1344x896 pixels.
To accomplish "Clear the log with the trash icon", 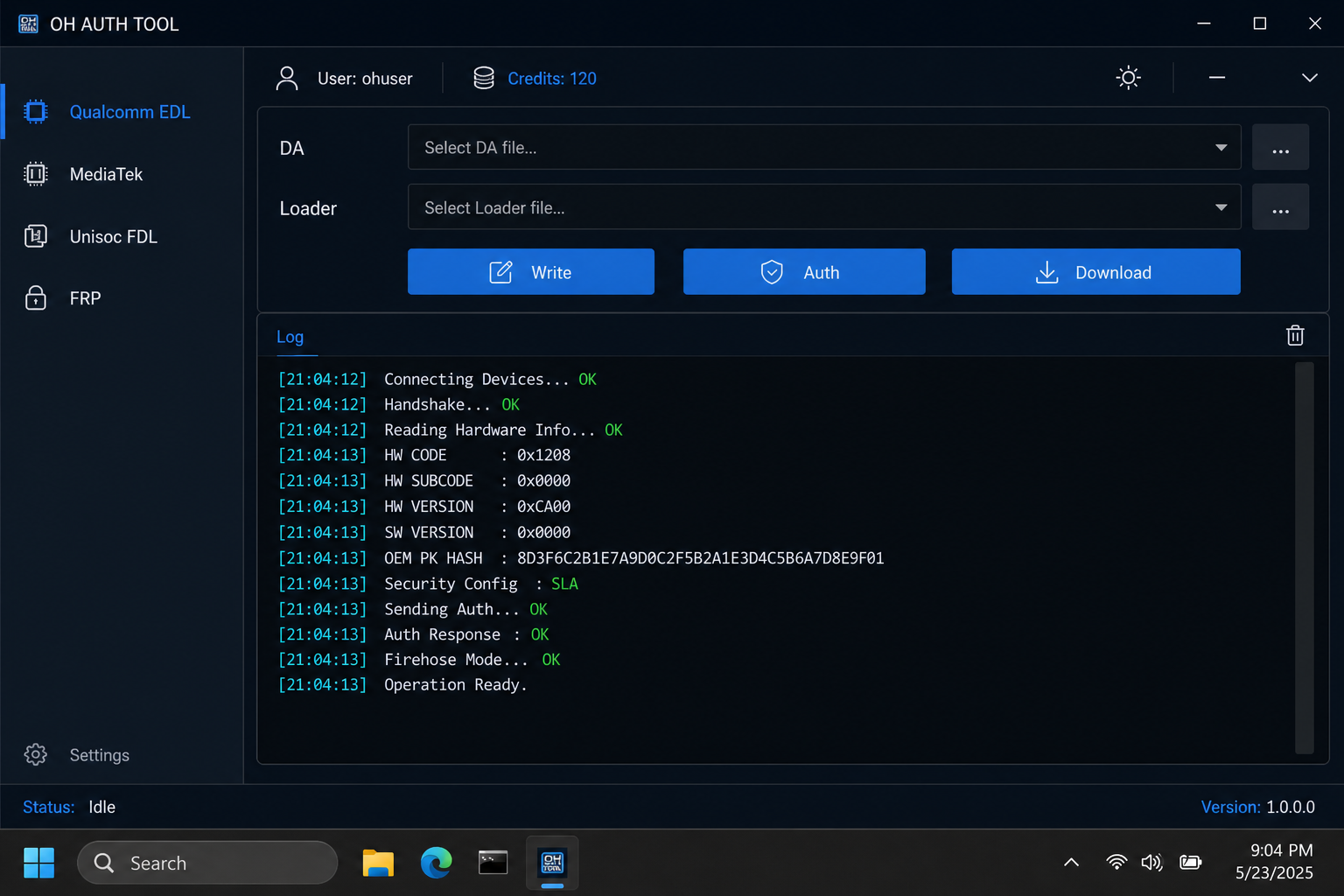I will click(1295, 335).
